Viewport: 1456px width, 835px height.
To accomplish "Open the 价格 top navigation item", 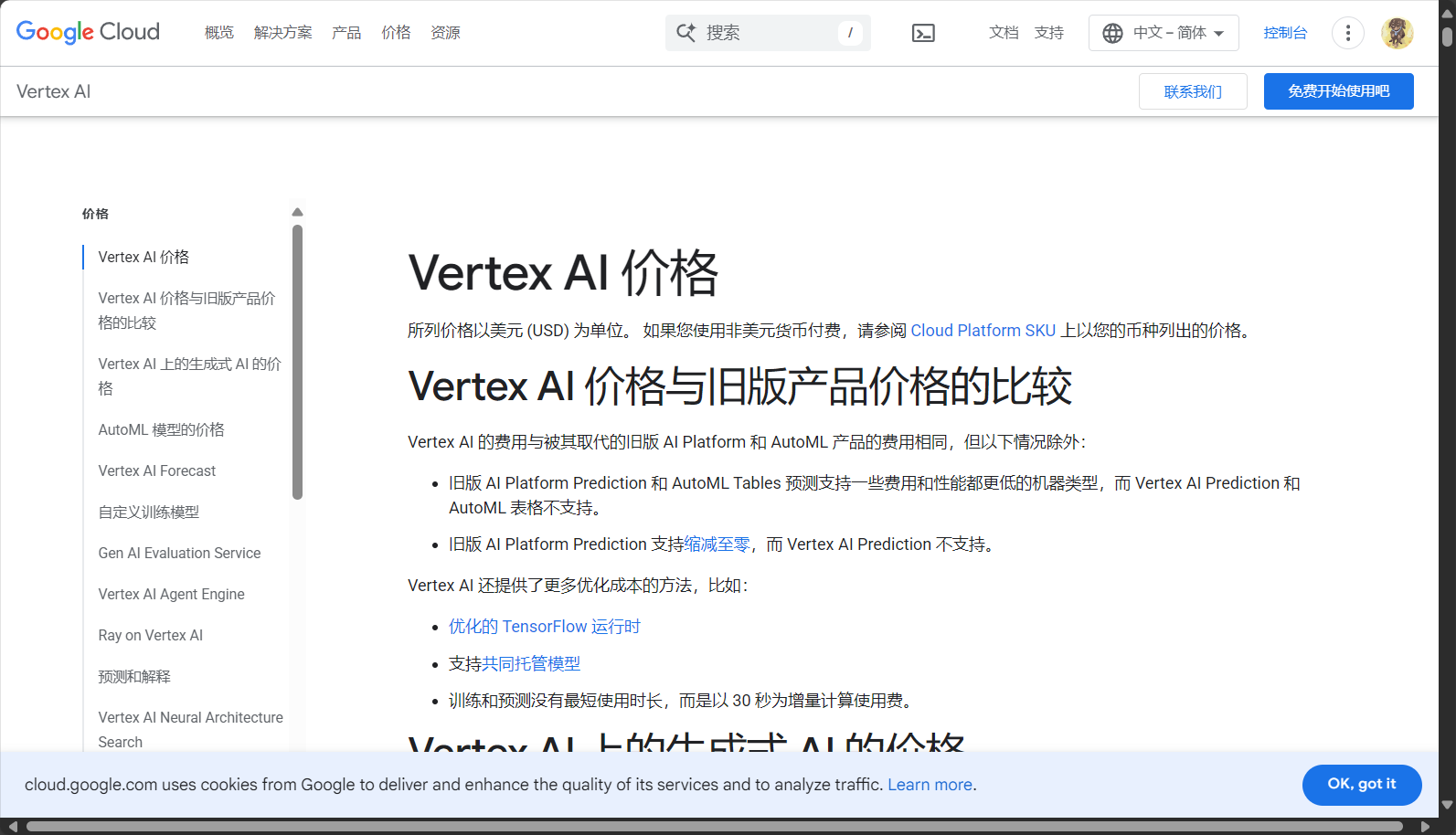I will point(396,33).
